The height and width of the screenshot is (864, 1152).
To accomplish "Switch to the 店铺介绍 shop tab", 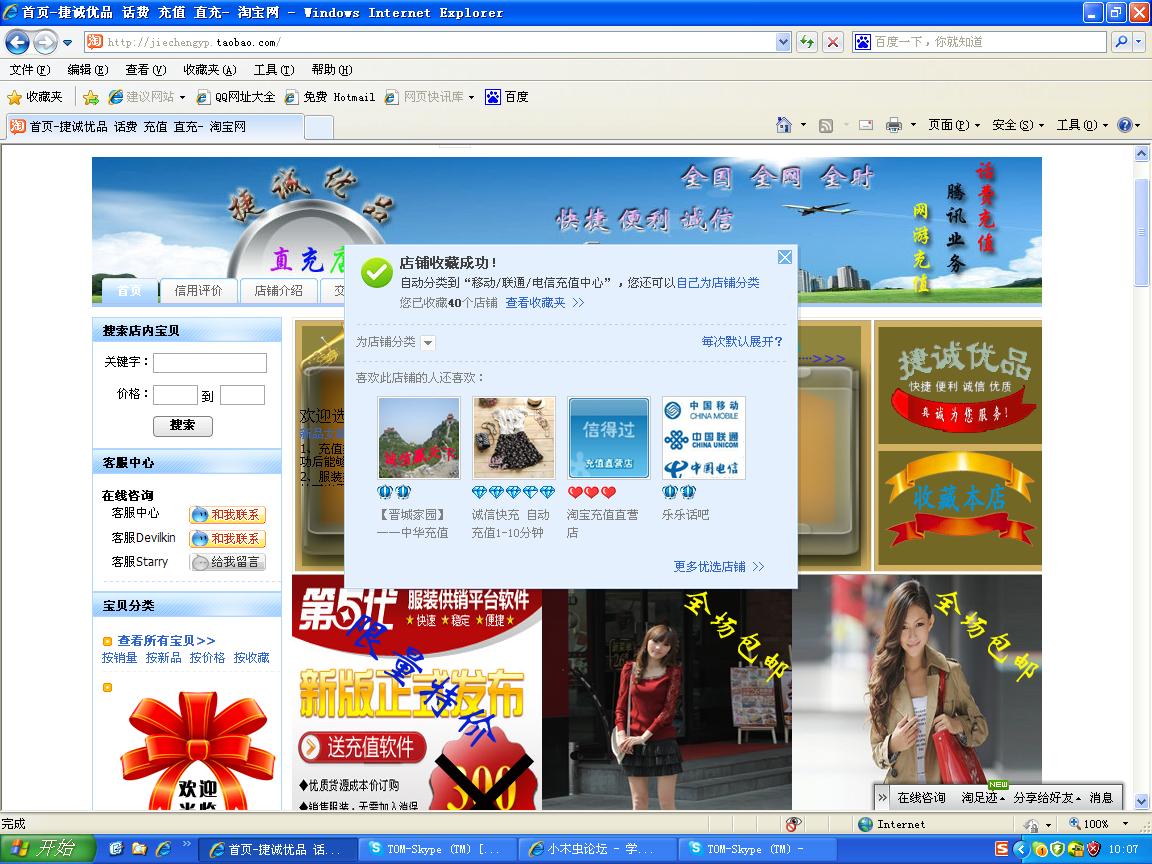I will (x=278, y=290).
